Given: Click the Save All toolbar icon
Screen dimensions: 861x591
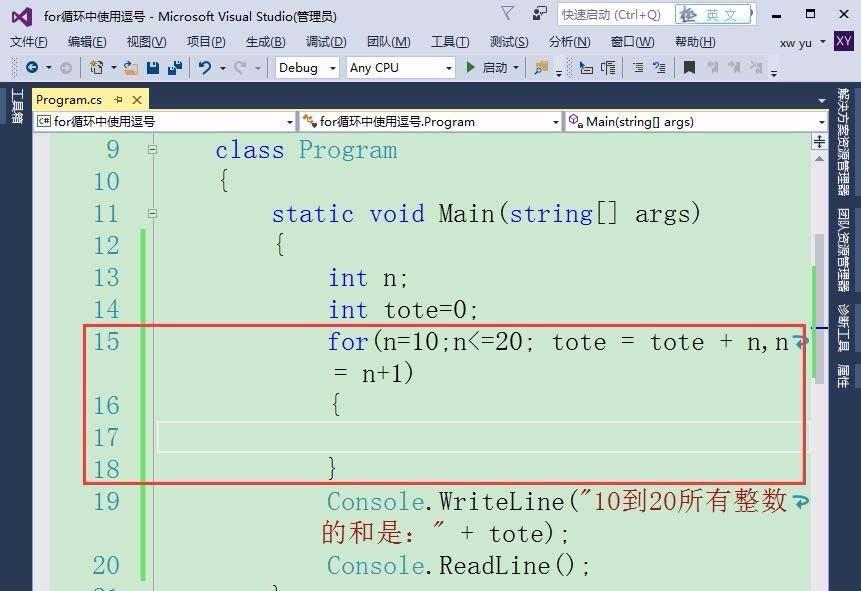Looking at the screenshot, I should click(175, 67).
